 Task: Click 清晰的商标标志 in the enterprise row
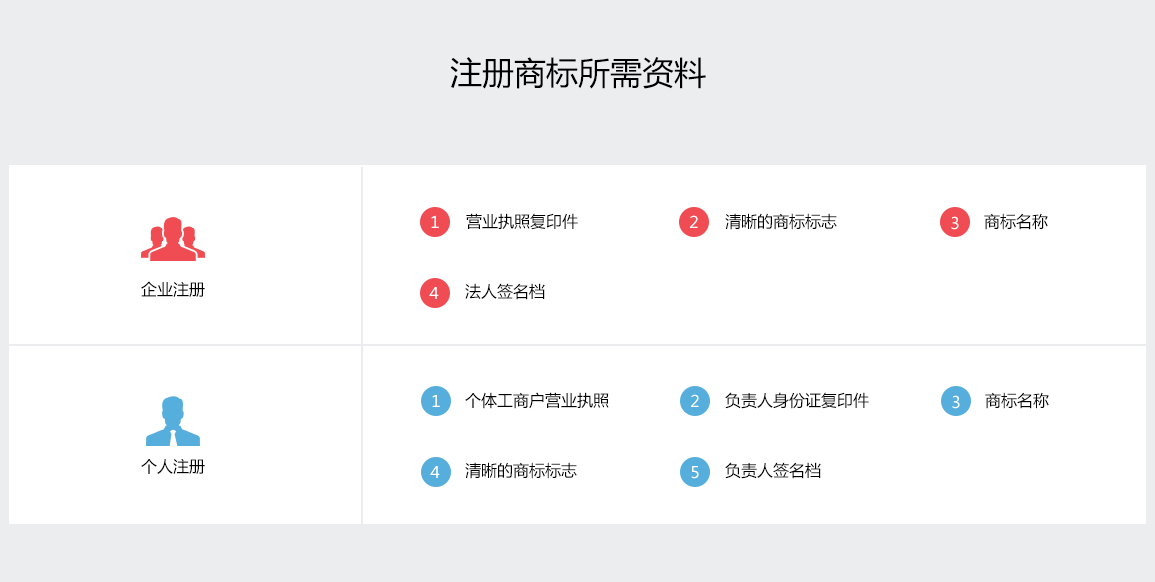click(x=781, y=222)
